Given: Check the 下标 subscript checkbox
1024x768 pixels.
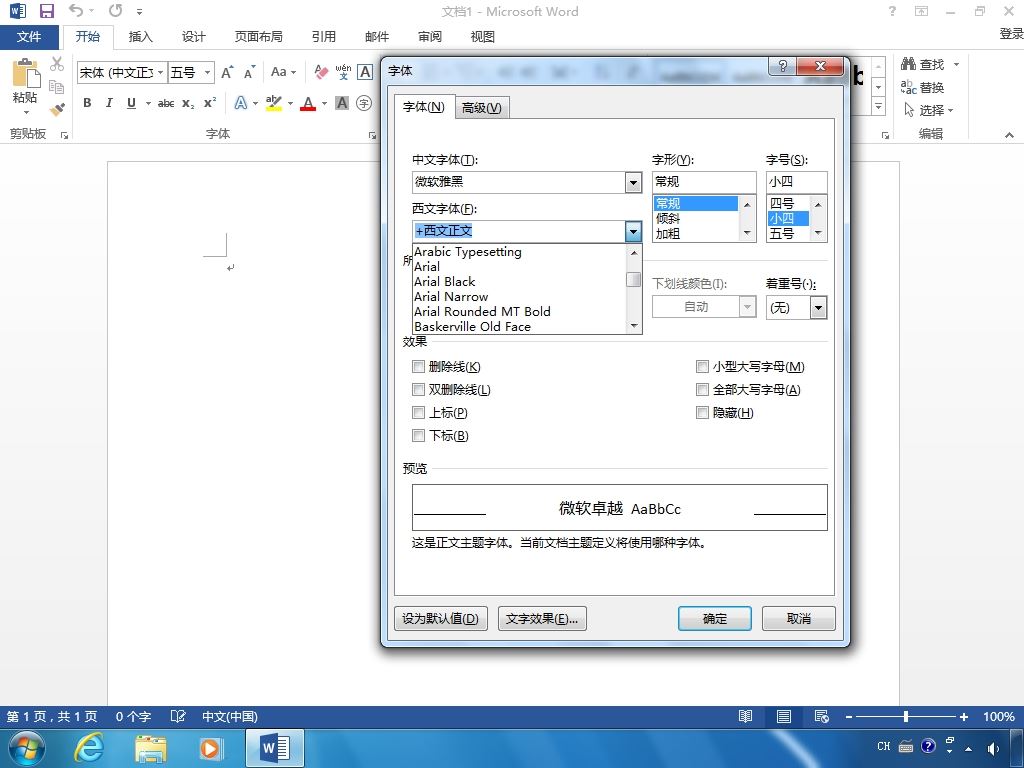Looking at the screenshot, I should [419, 435].
